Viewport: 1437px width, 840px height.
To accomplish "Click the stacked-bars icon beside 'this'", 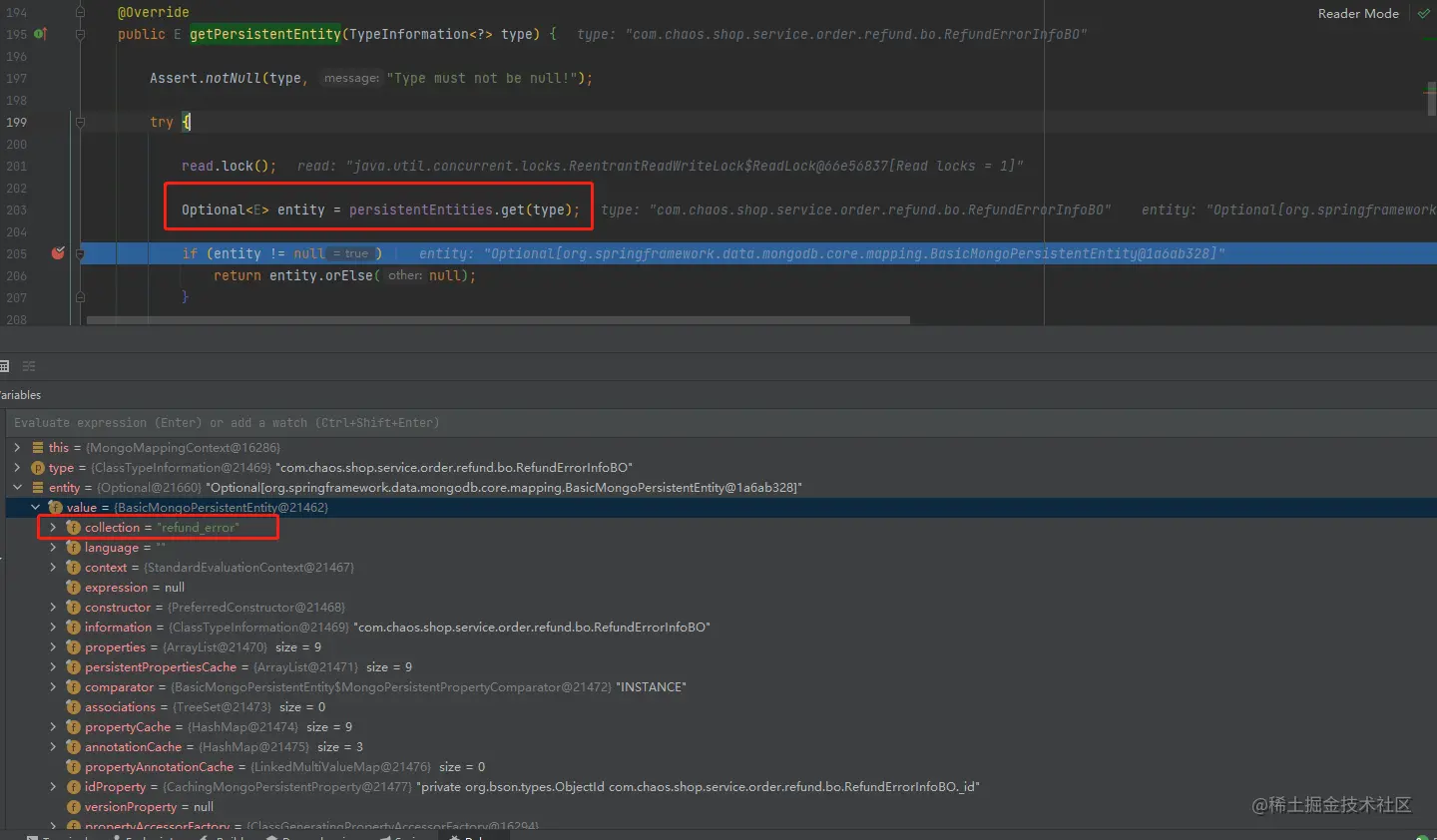I will tap(38, 448).
